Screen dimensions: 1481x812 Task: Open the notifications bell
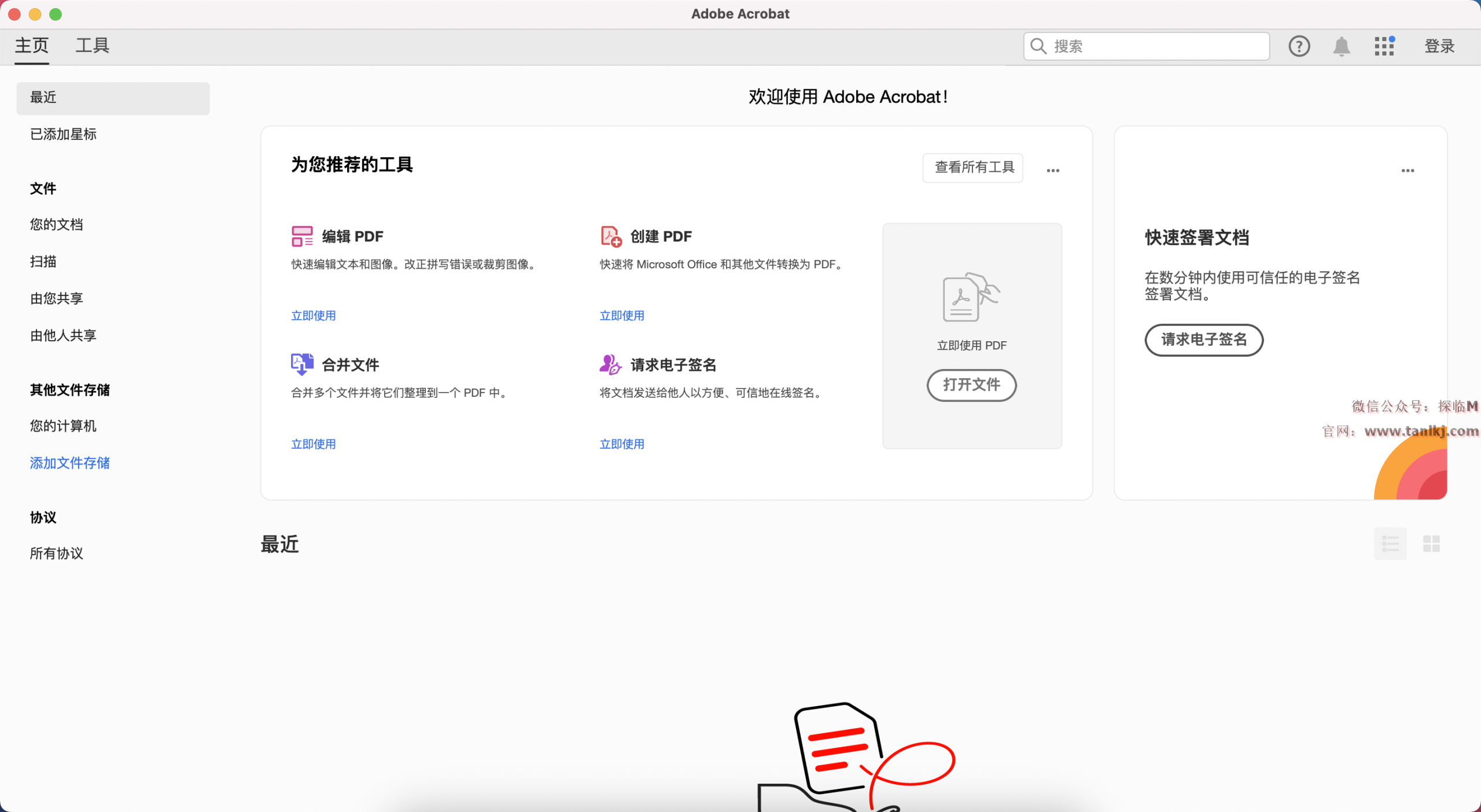click(x=1341, y=46)
